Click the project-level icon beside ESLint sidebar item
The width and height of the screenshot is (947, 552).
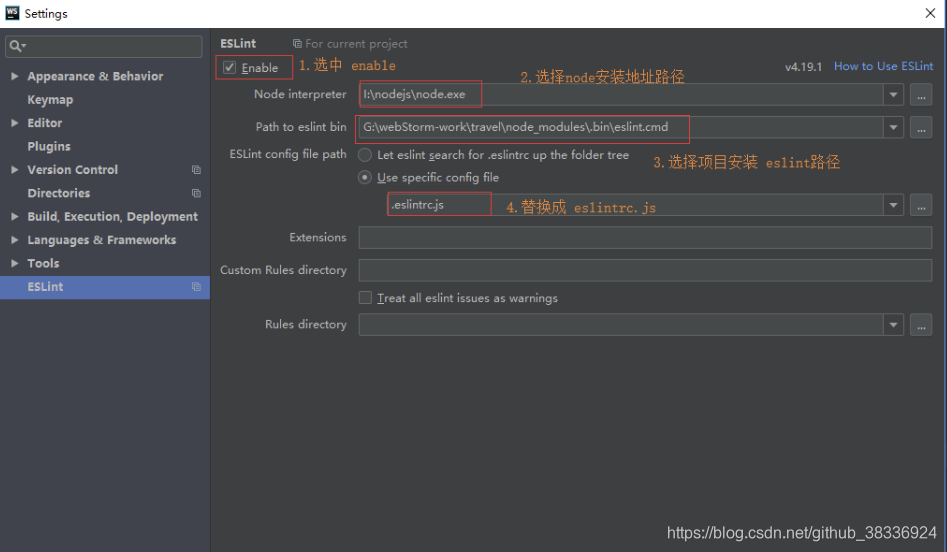[196, 287]
